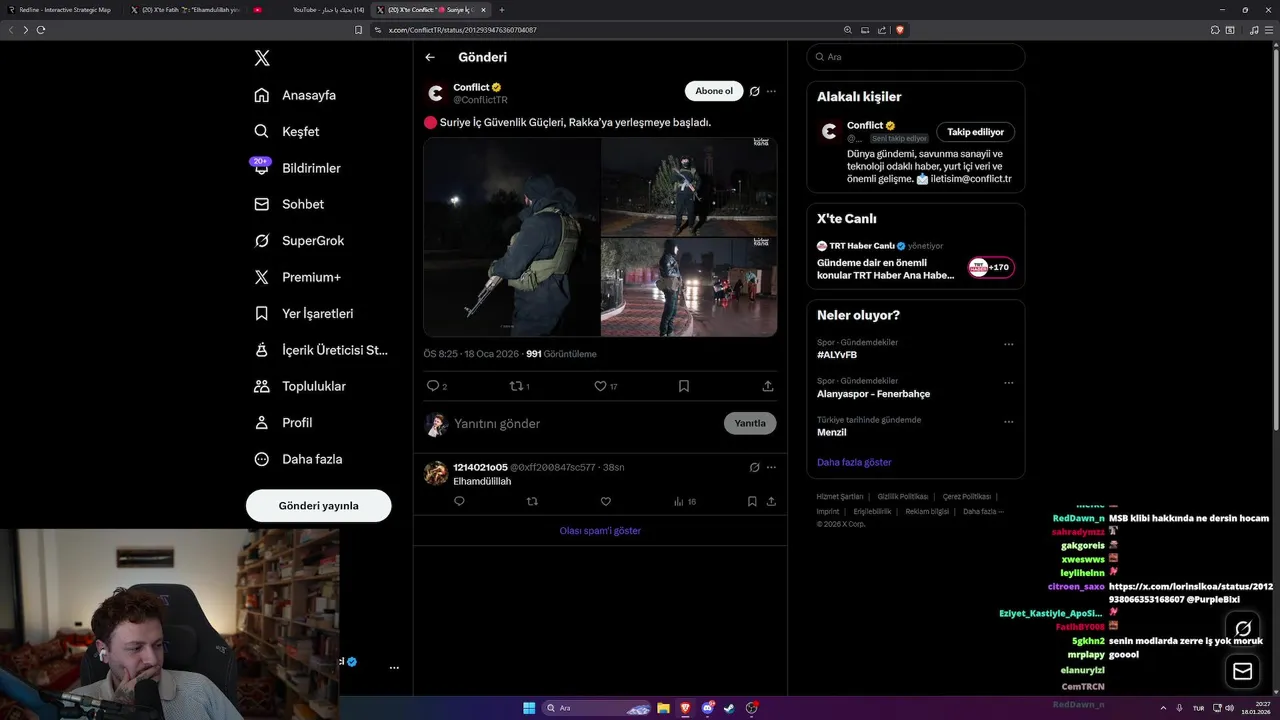Bookmark the Conflict post
This screenshot has width=1280, height=720.
(x=684, y=386)
